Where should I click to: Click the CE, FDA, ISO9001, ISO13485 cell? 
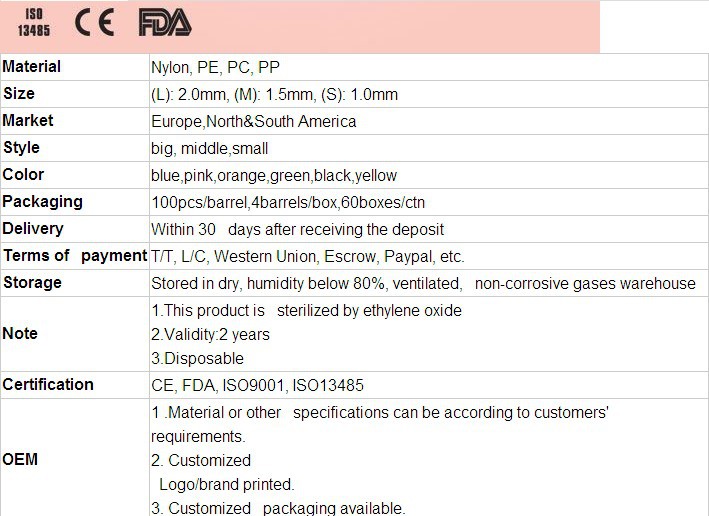pos(257,385)
